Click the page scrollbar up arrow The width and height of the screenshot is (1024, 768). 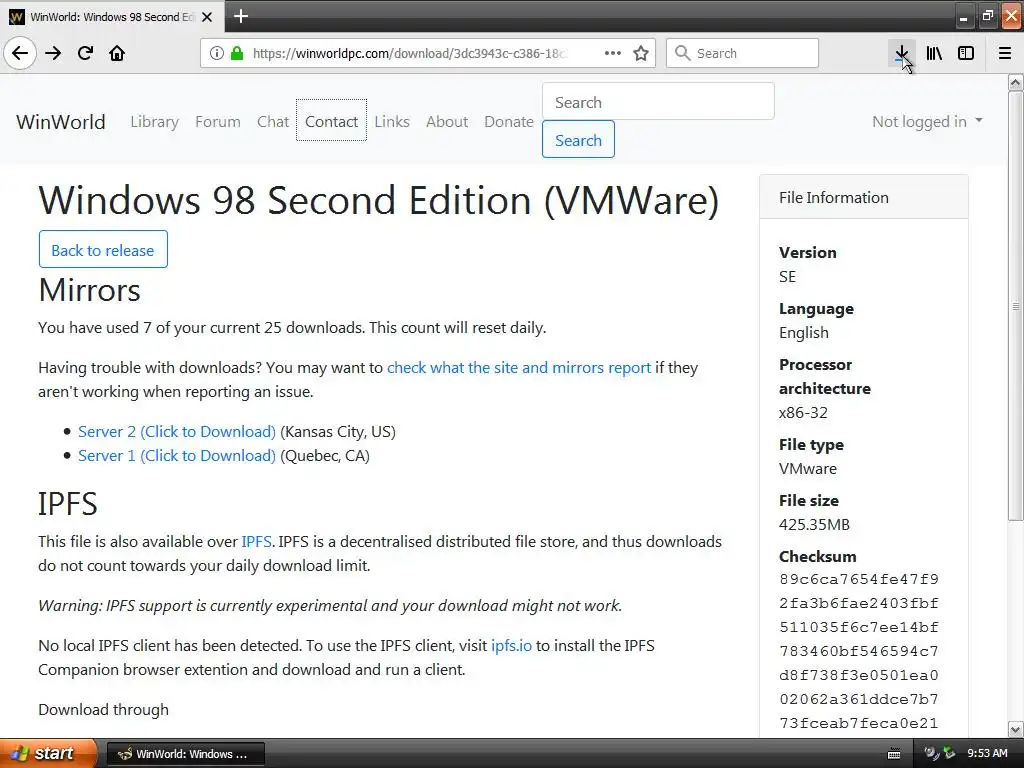(1016, 82)
